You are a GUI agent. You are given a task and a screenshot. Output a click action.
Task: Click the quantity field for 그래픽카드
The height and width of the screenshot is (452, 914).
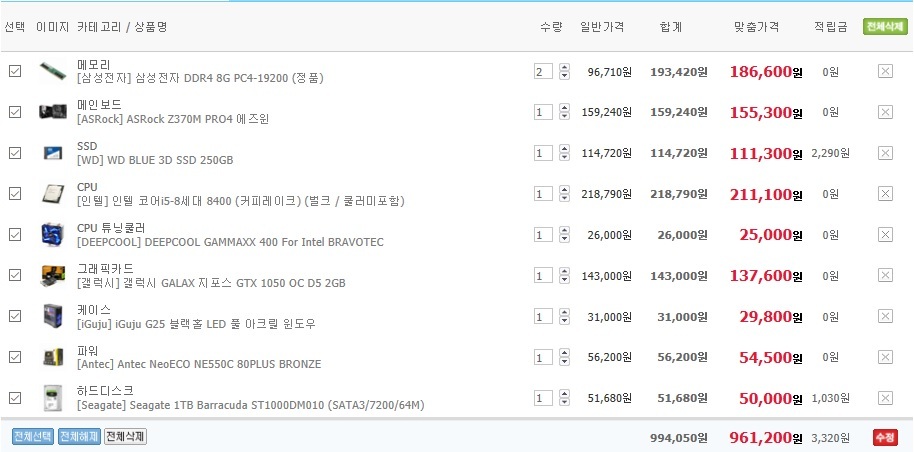click(x=543, y=275)
